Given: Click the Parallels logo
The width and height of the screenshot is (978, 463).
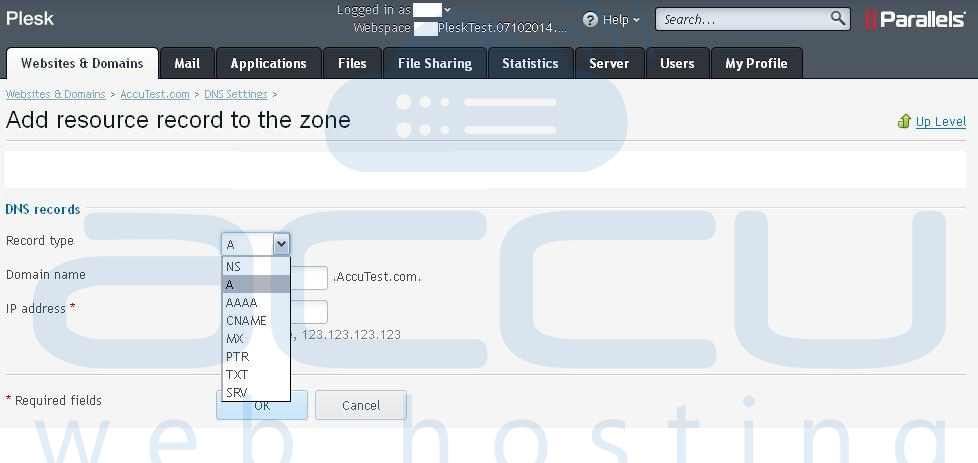Looking at the screenshot, I should [915, 19].
